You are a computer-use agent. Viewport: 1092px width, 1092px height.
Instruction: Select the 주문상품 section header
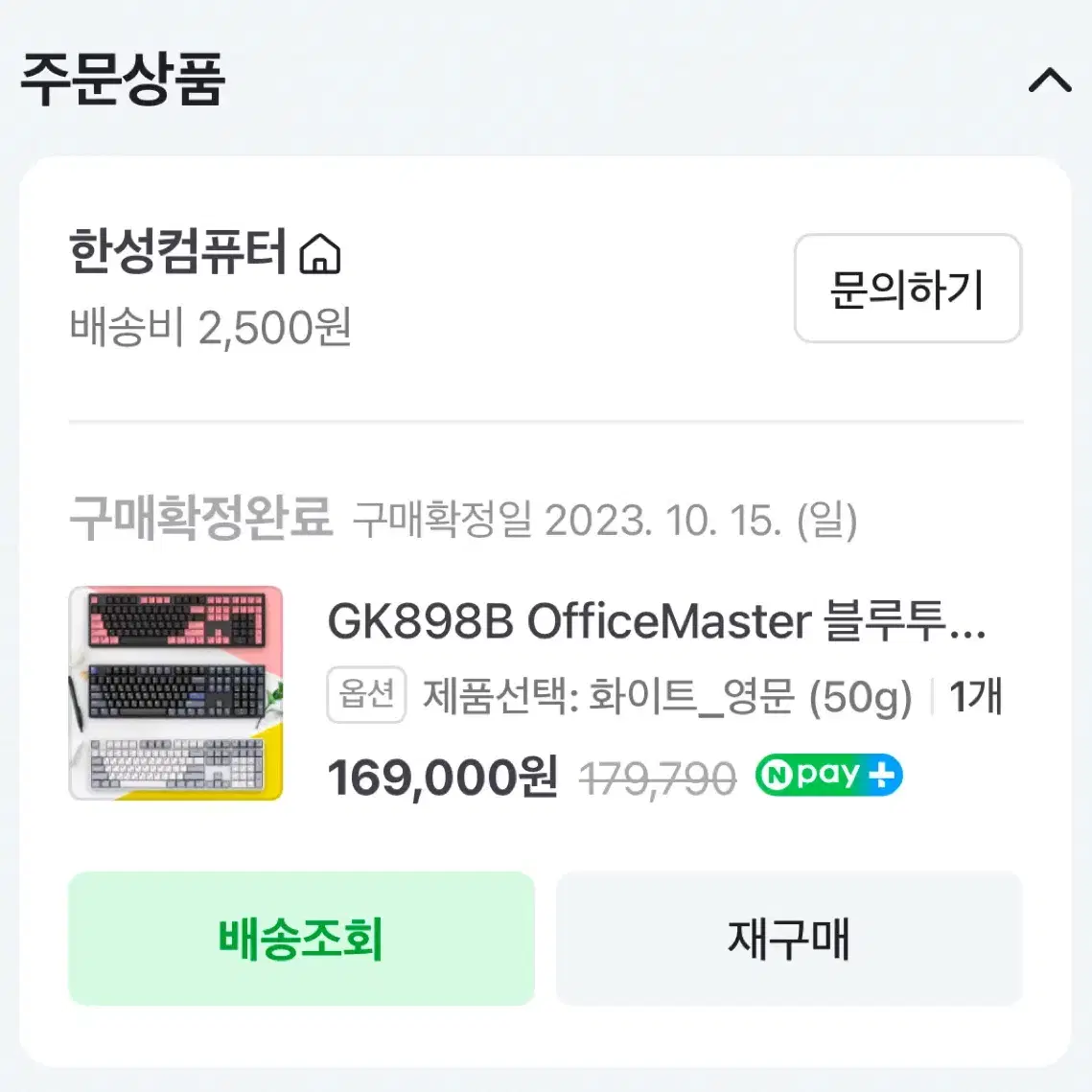click(x=123, y=80)
